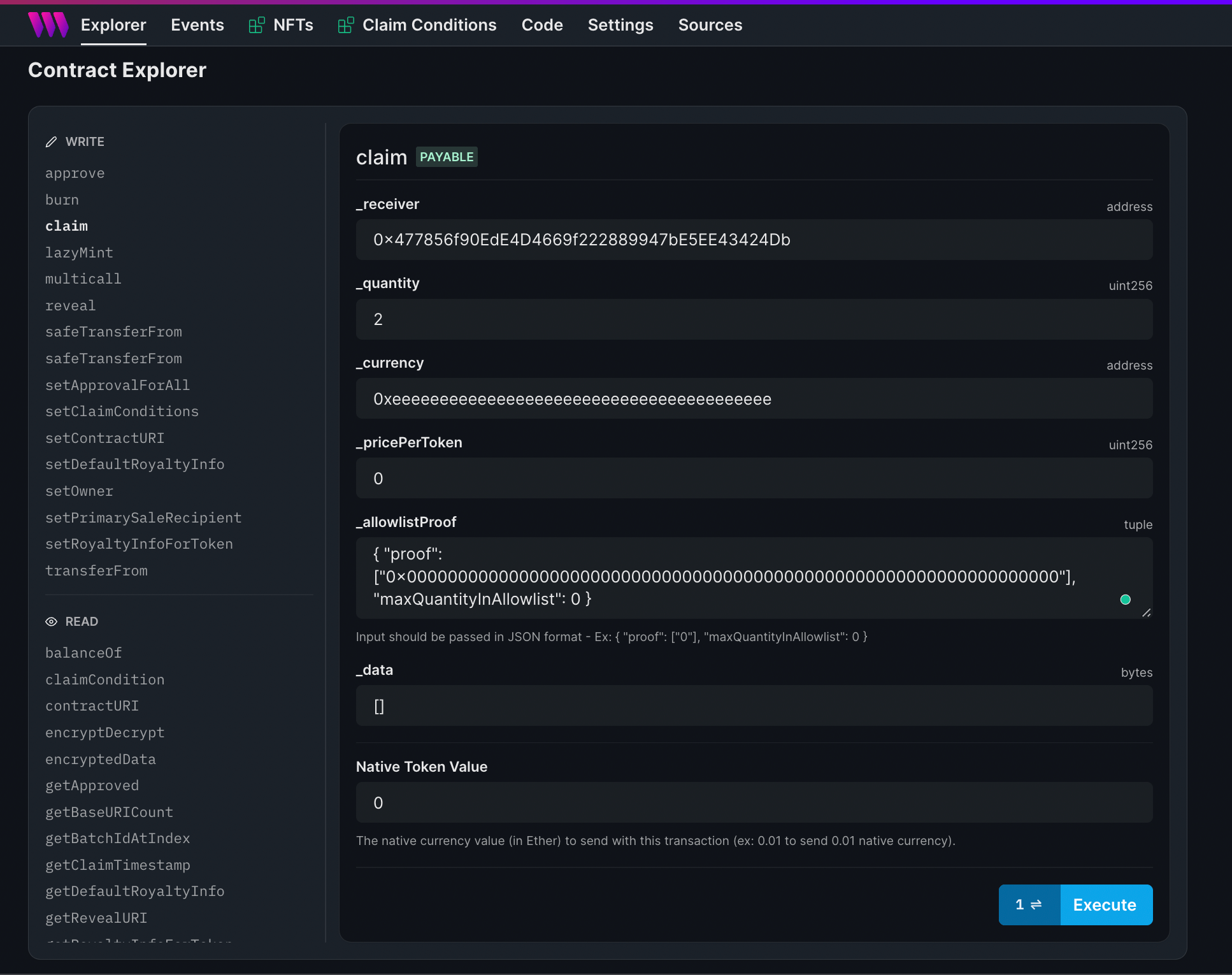Switch to the Code tab
The image size is (1232, 975).
tap(542, 25)
